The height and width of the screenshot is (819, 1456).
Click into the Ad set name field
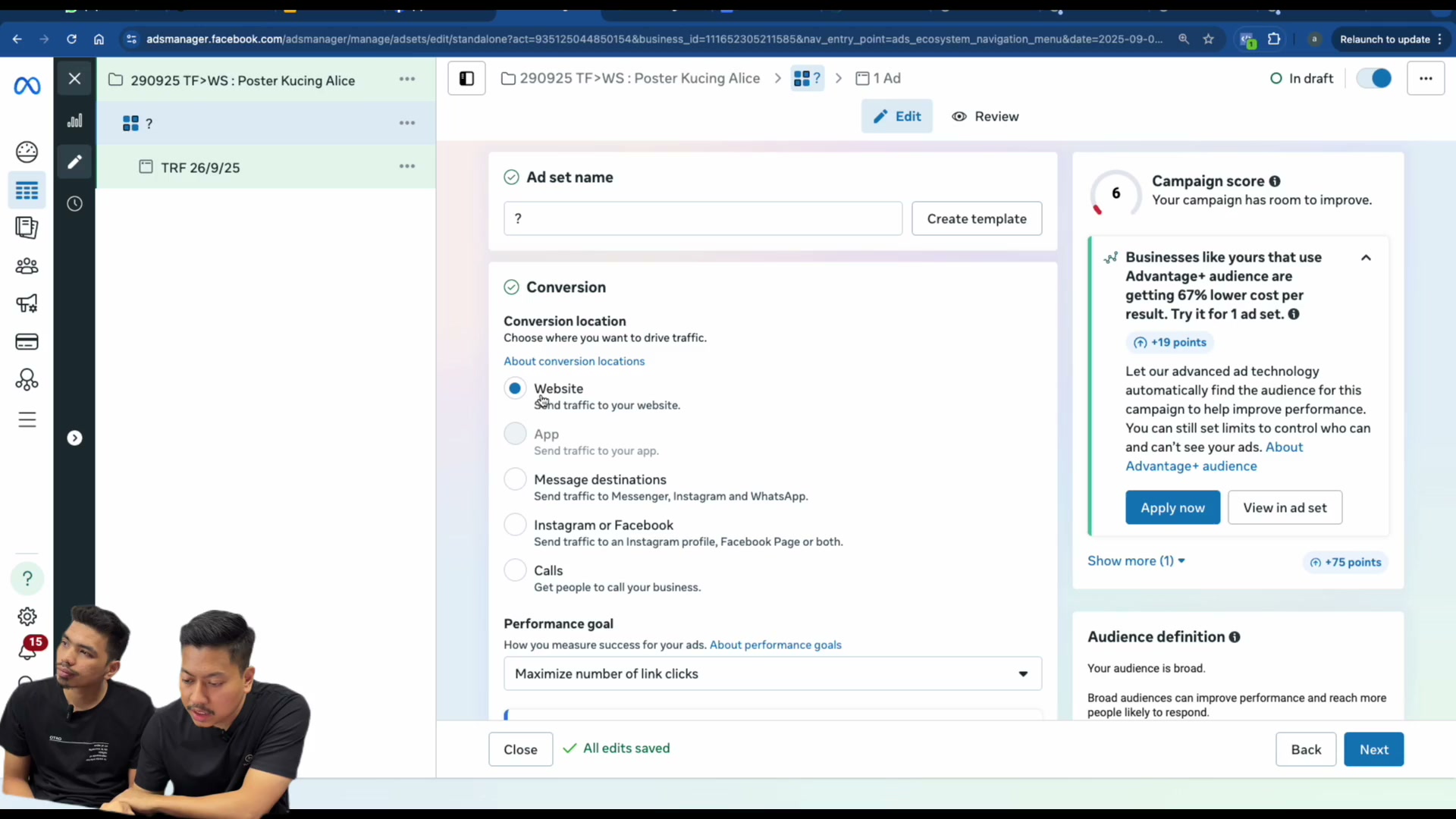(703, 219)
